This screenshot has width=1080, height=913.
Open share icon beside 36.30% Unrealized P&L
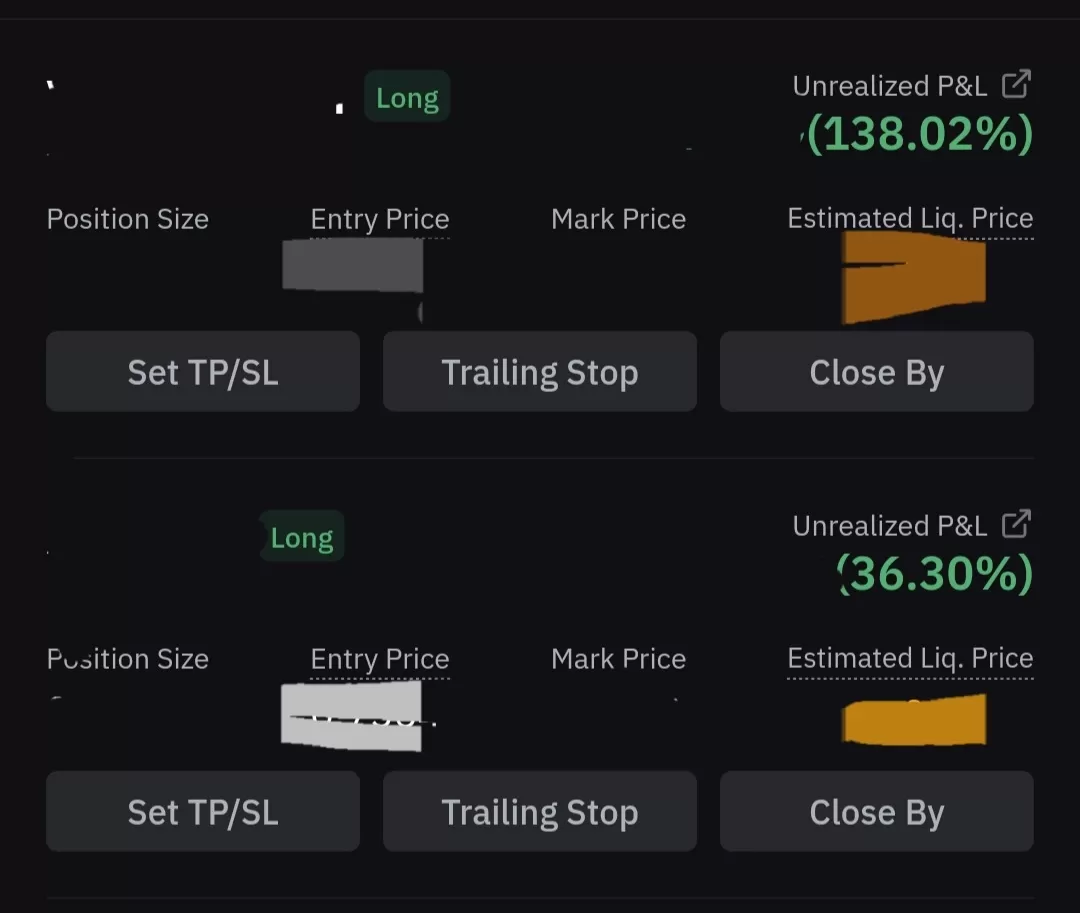pos(1016,524)
